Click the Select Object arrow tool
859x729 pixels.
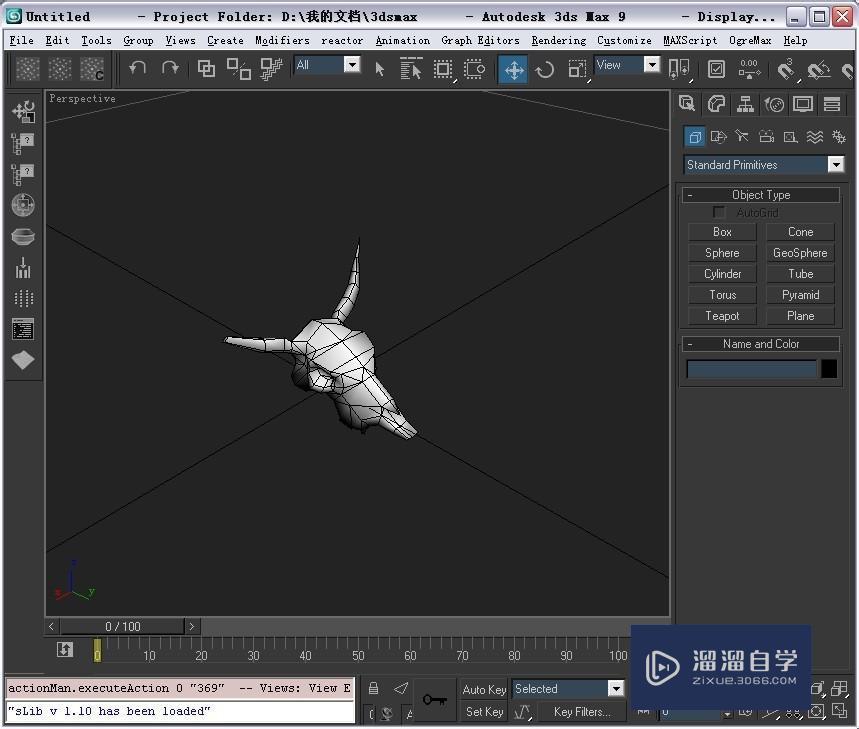coord(379,69)
